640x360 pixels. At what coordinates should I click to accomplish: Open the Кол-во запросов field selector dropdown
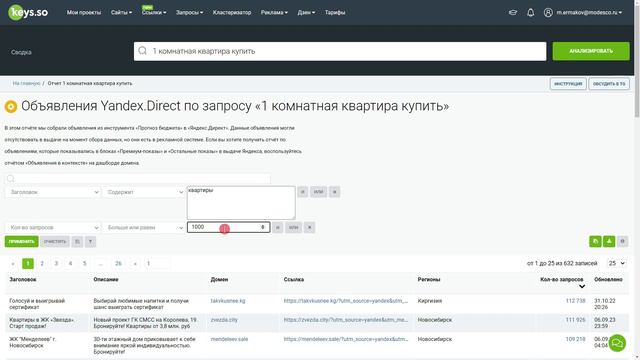pyautogui.click(x=53, y=227)
